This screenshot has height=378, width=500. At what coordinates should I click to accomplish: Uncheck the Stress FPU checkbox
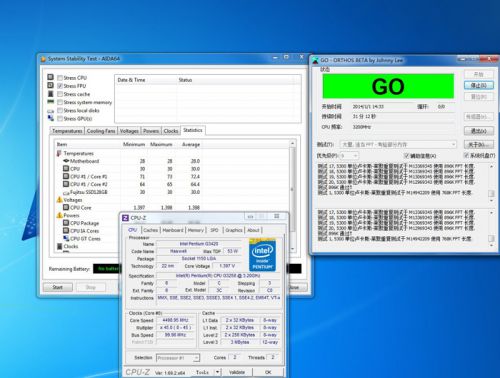tap(60, 86)
